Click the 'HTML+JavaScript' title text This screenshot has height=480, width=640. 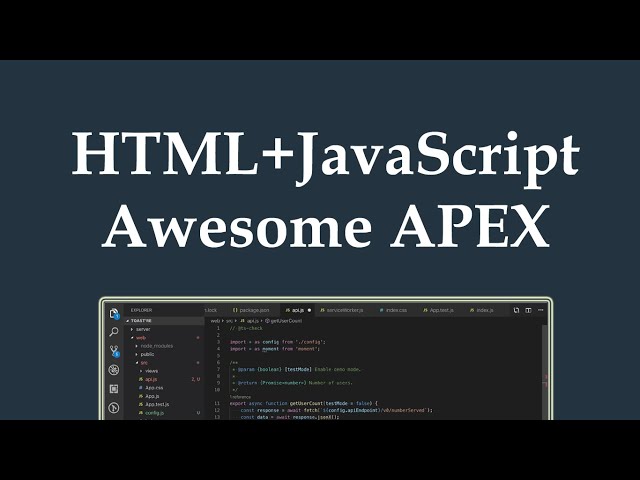[325, 159]
